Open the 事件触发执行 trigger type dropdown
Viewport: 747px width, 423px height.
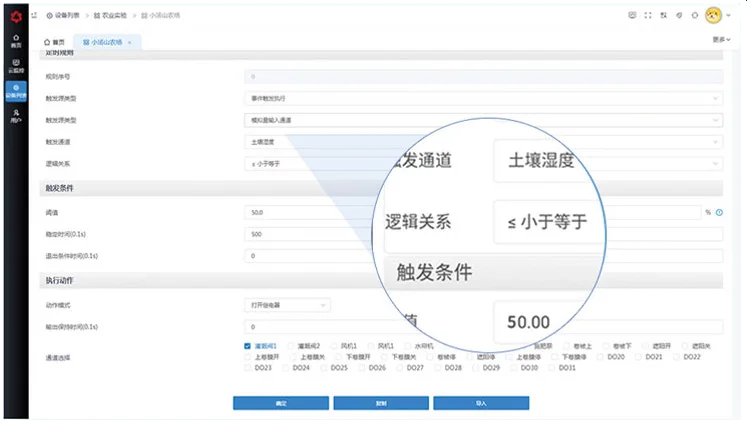tap(484, 99)
